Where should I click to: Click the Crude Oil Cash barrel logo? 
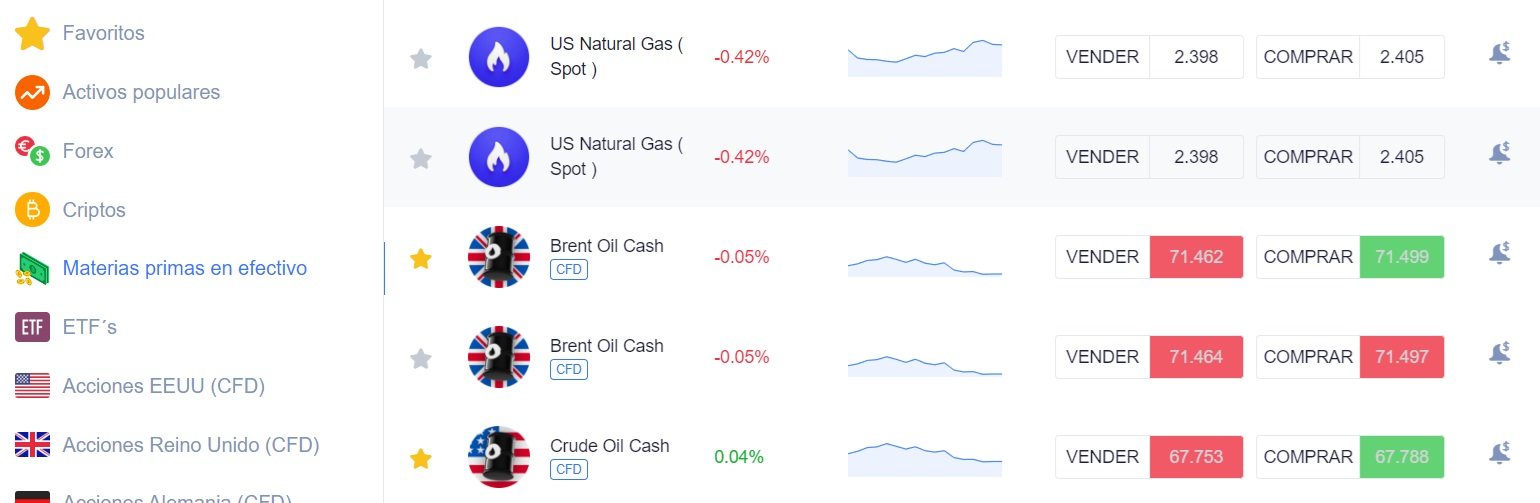coord(498,457)
